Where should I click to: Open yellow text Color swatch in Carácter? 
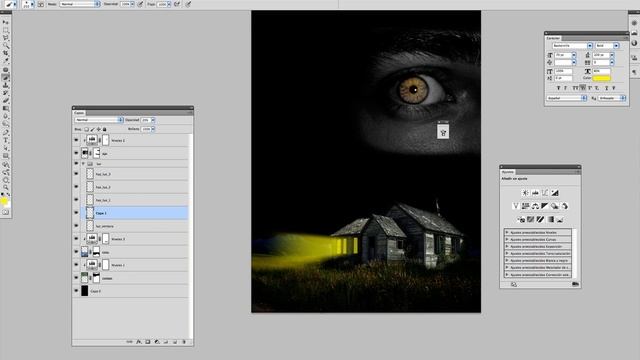pyautogui.click(x=601, y=78)
